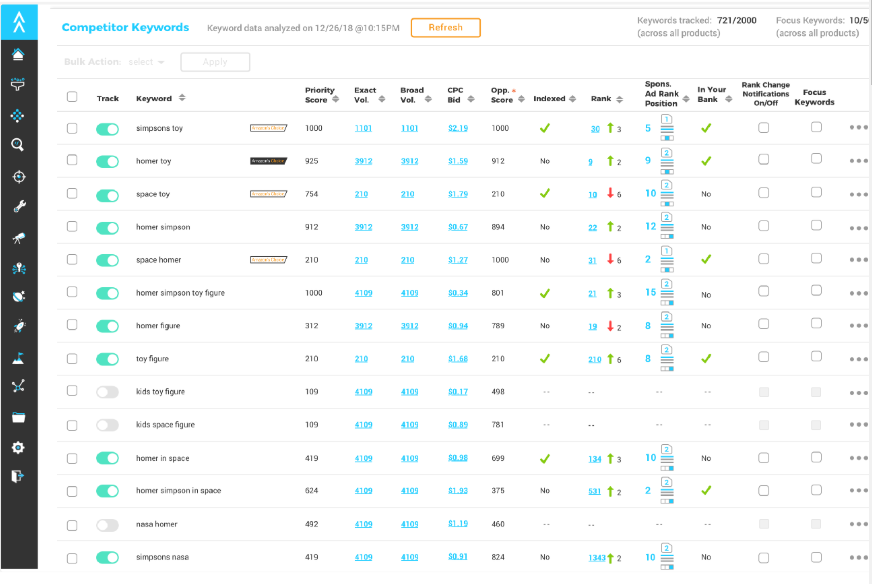Click the logout icon in sidebar
The width and height of the screenshot is (872, 584).
tap(18, 476)
